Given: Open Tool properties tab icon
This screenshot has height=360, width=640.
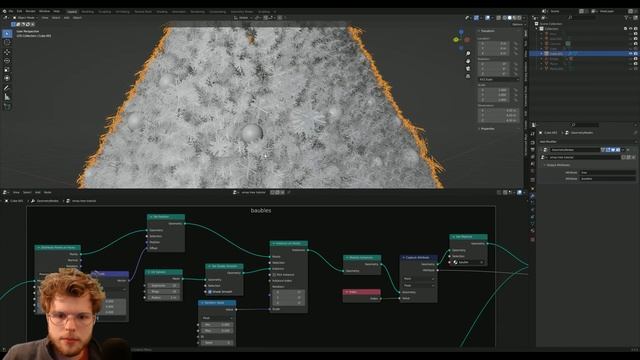Looking at the screenshot, I should pyautogui.click(x=532, y=134).
